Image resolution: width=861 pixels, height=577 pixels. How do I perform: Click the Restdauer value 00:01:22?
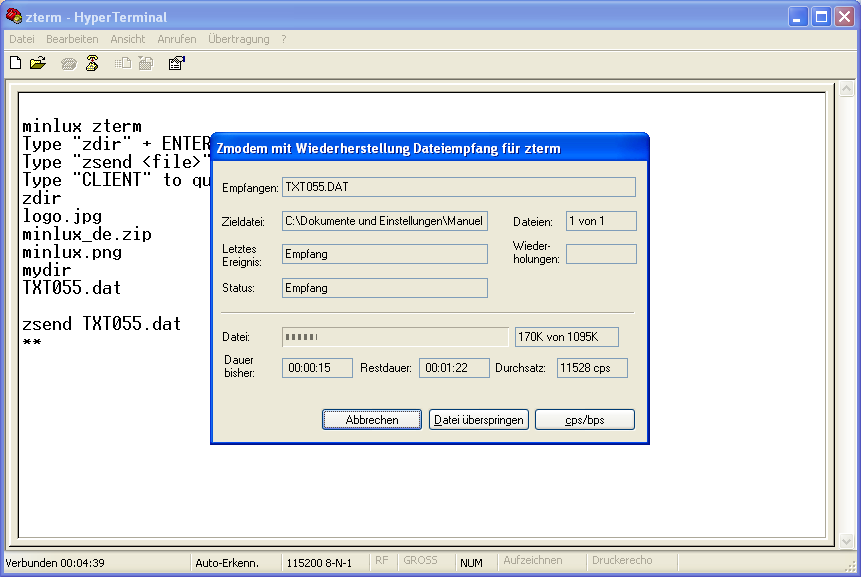point(454,368)
